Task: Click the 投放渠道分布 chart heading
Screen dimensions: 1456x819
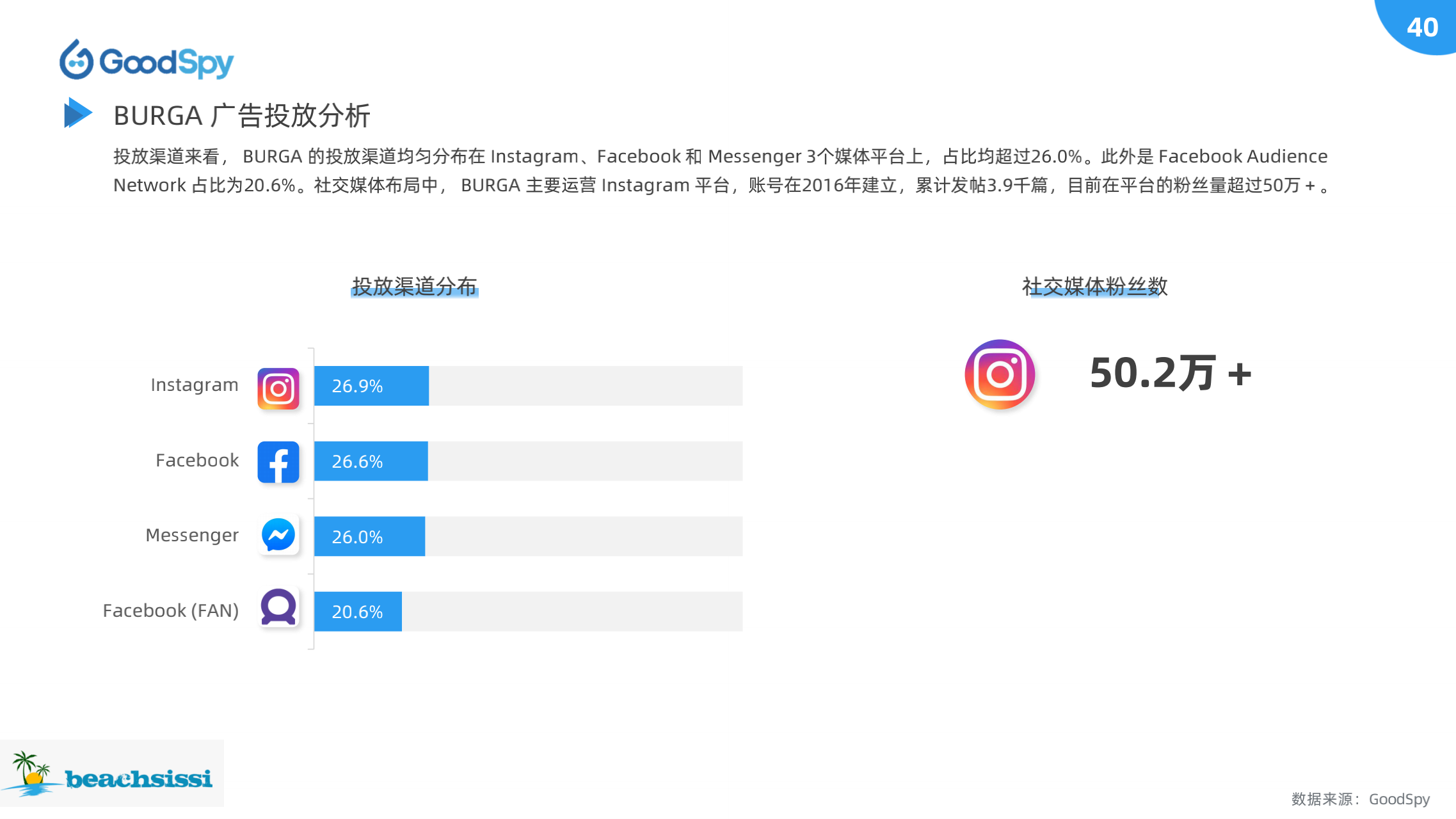Action: pos(415,286)
